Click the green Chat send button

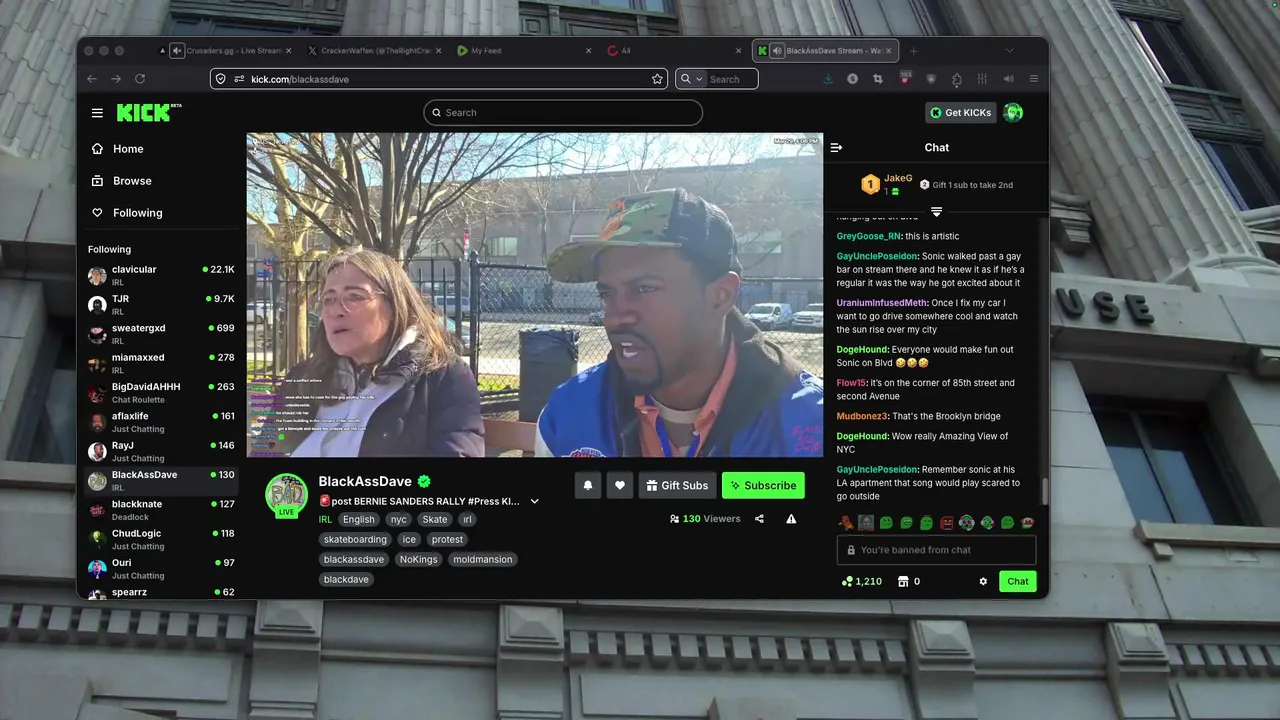coord(1018,581)
